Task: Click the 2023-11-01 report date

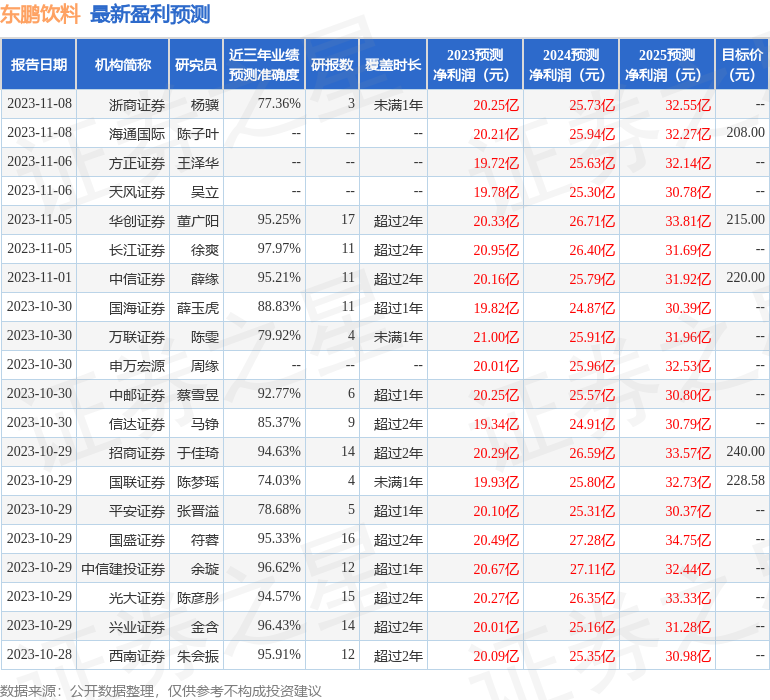Action: tap(39, 277)
